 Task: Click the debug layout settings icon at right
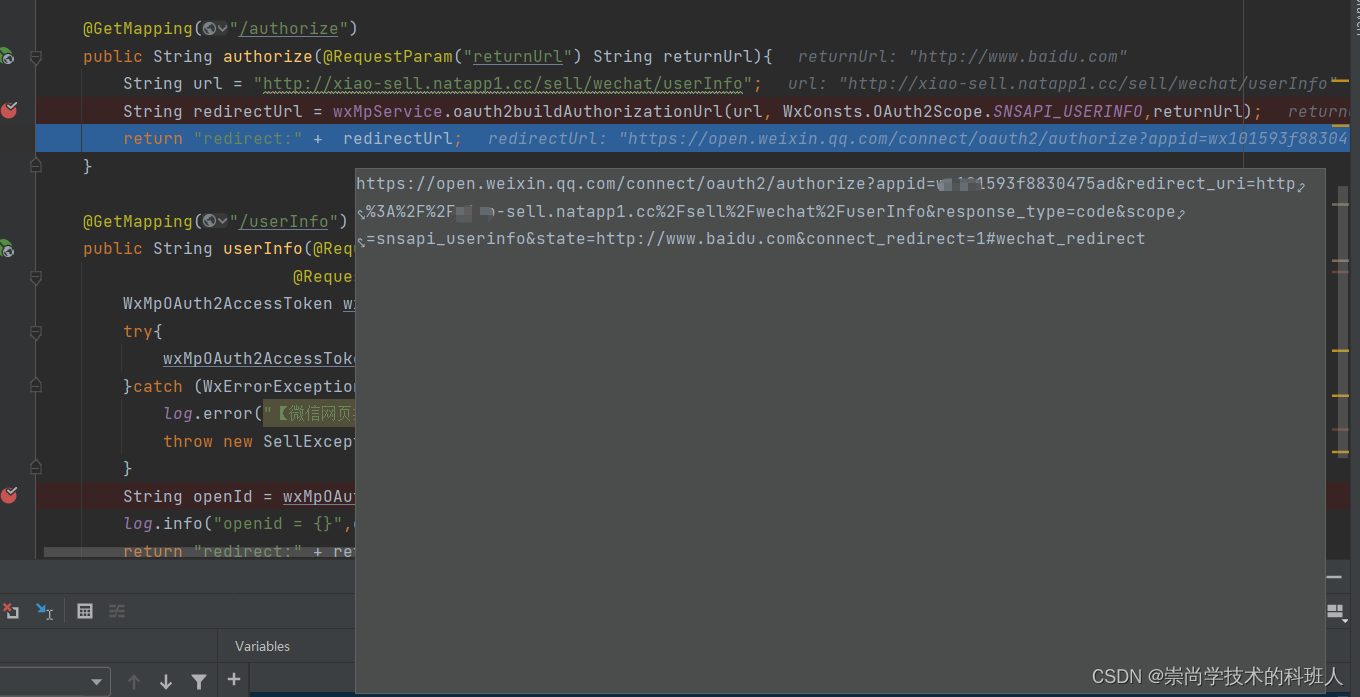point(1335,611)
